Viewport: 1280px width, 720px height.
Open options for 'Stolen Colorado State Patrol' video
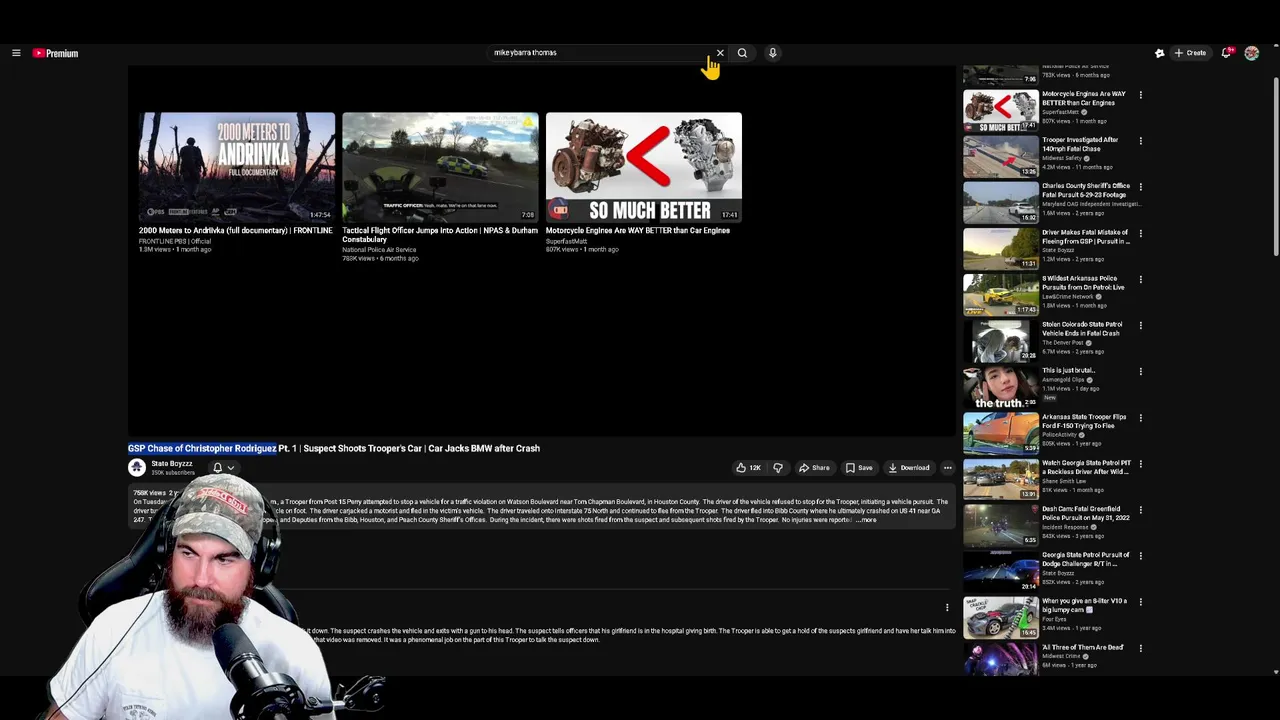click(1140, 325)
